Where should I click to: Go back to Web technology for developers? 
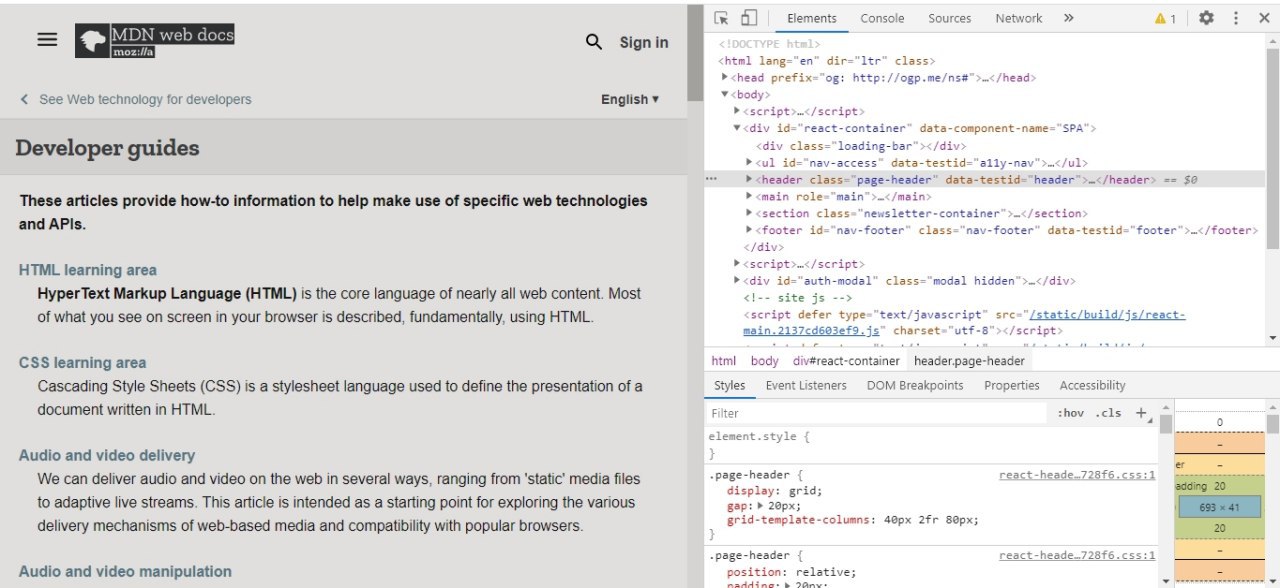[x=136, y=99]
